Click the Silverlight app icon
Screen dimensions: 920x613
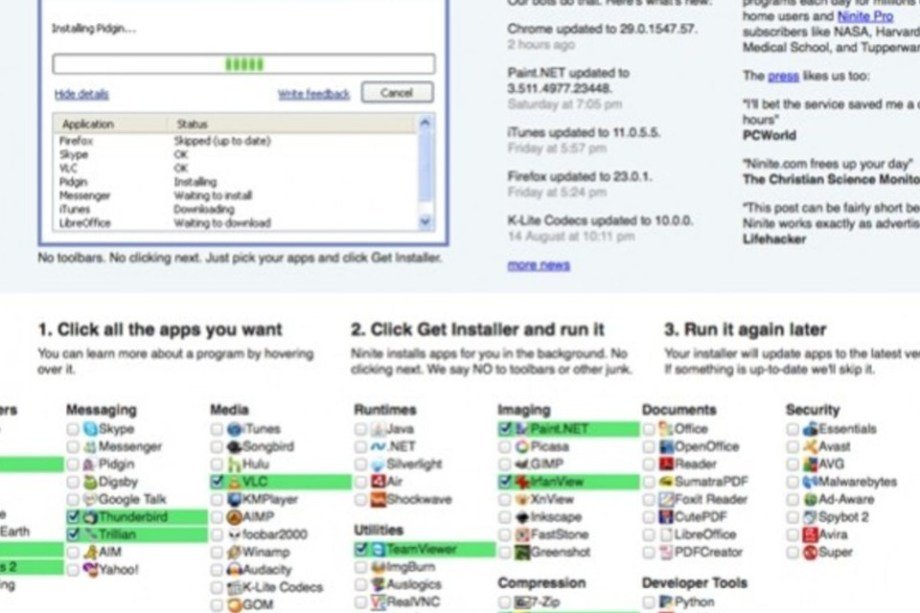[x=378, y=465]
